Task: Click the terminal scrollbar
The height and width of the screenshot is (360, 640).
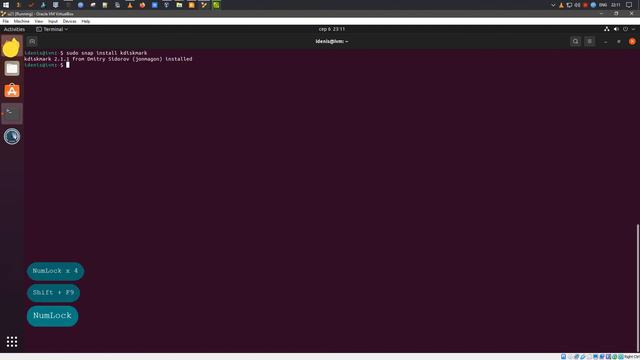Action: tap(637, 287)
